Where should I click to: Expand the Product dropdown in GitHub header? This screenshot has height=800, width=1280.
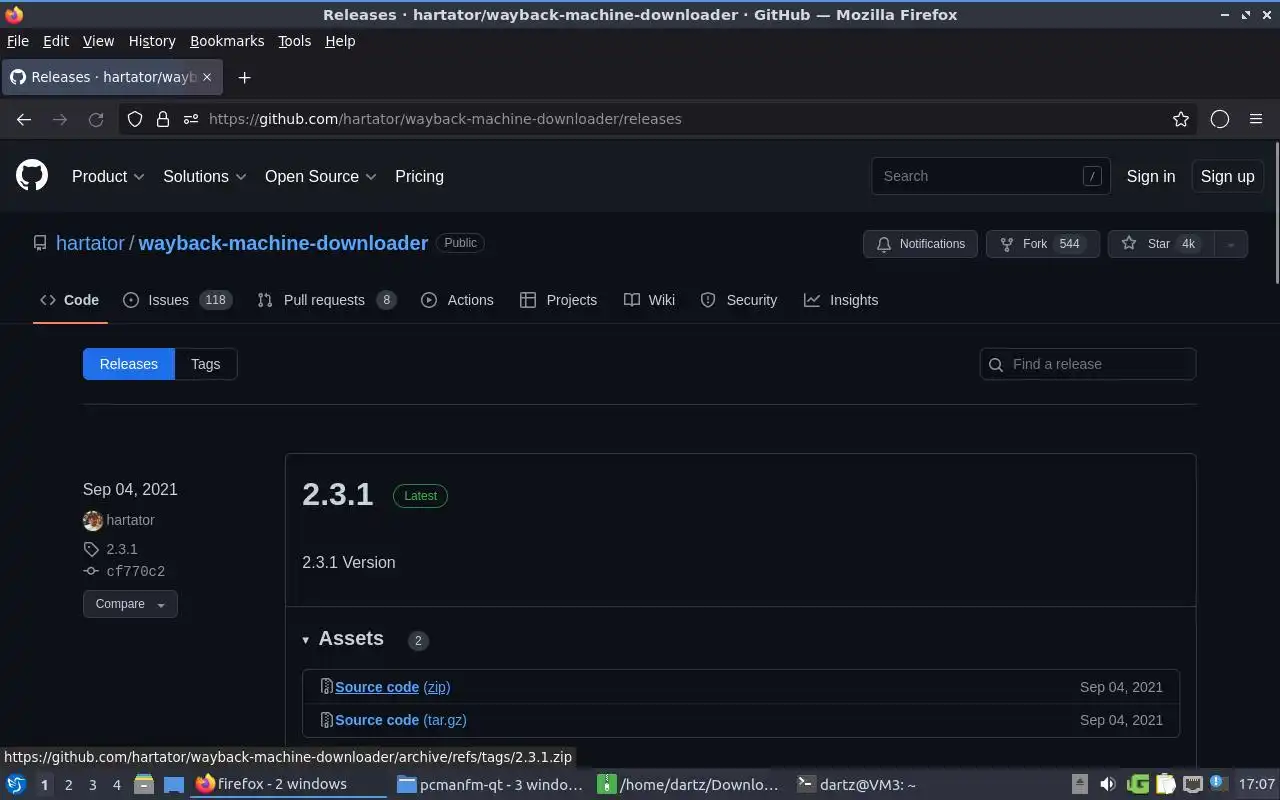tap(108, 176)
